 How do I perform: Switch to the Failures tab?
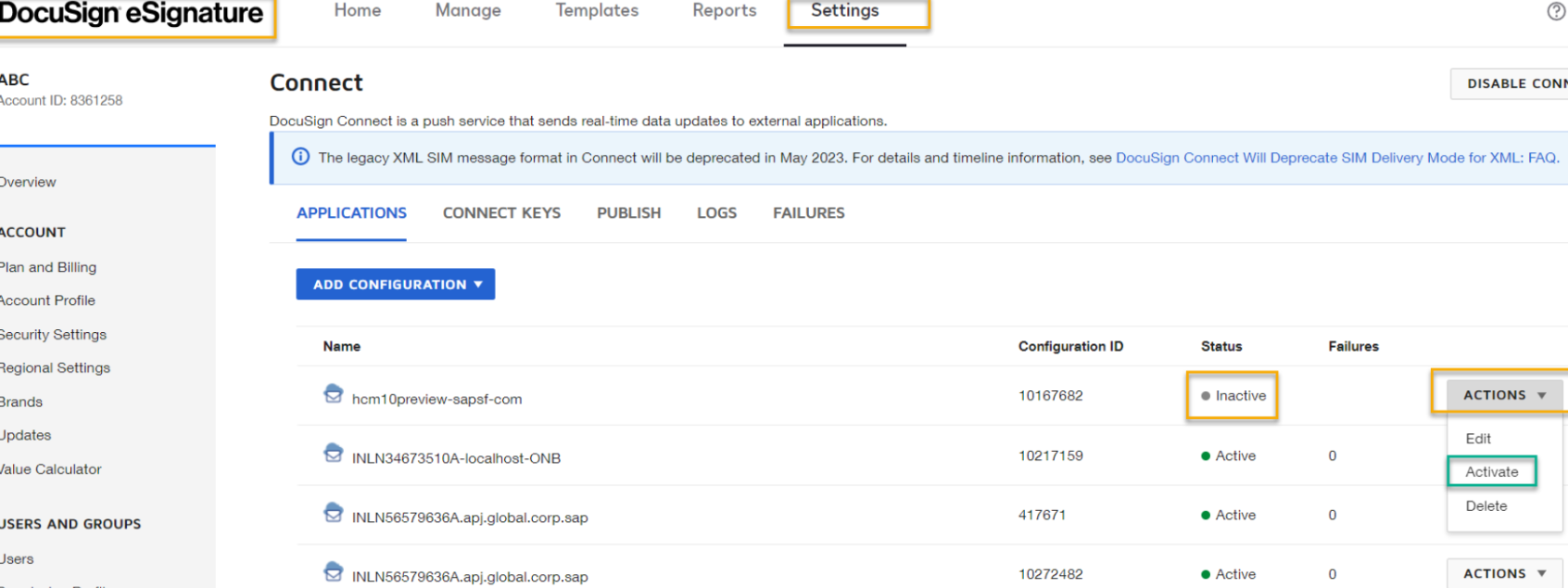[809, 213]
